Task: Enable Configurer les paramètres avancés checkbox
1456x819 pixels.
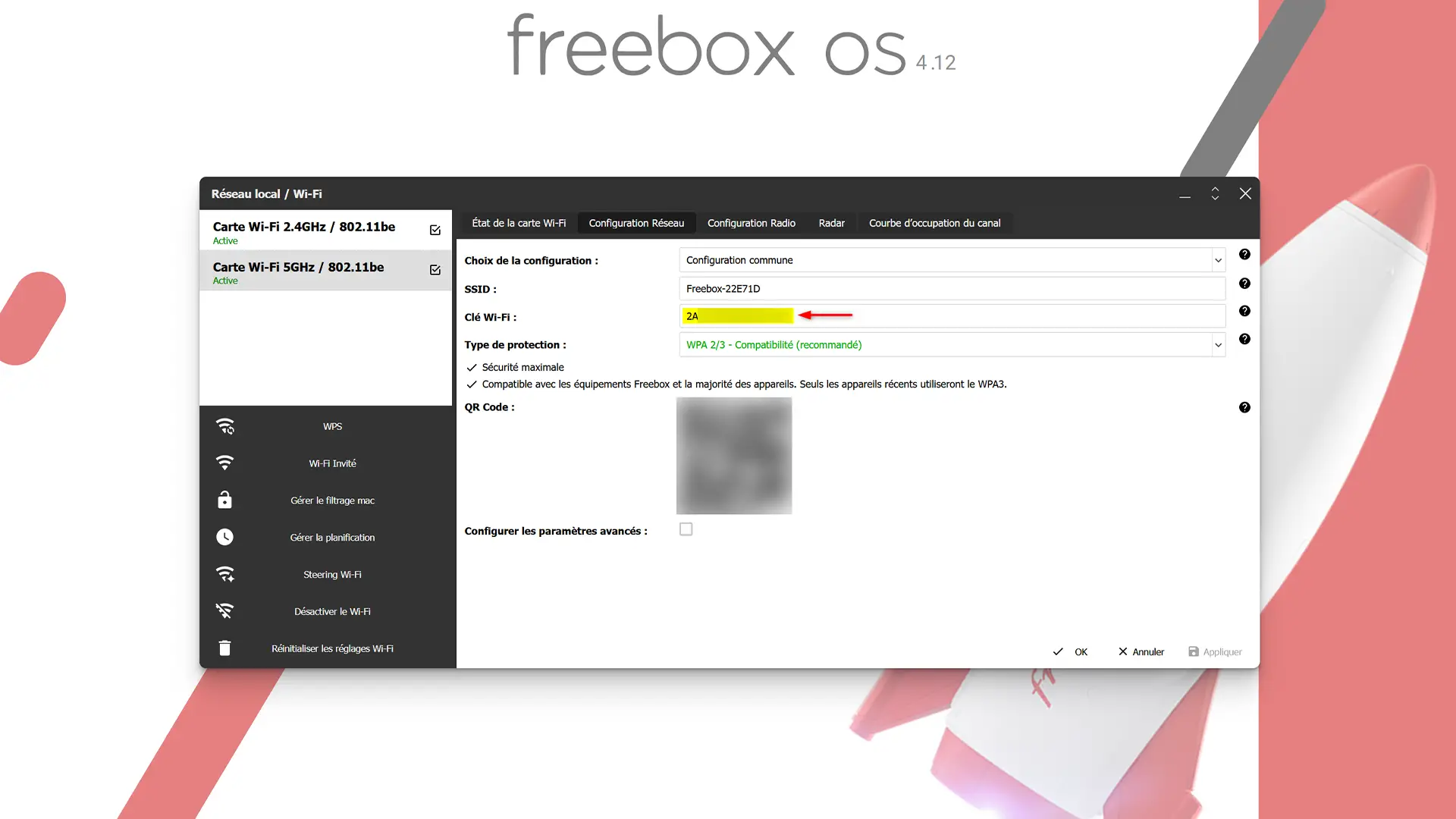Action: coord(686,529)
